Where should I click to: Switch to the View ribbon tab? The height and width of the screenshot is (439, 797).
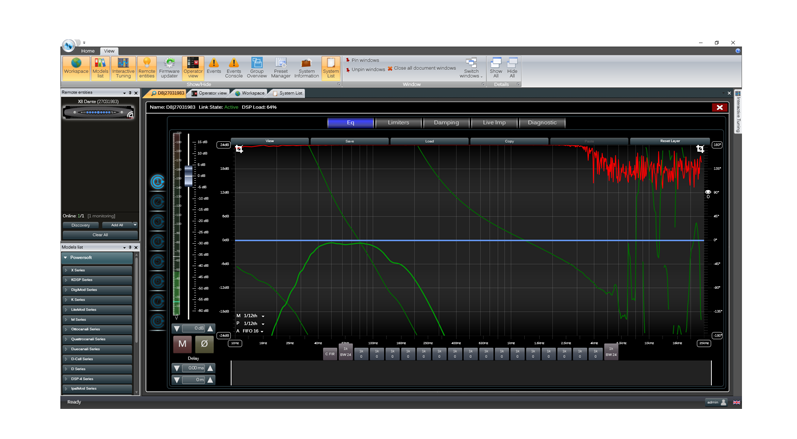[x=109, y=51]
